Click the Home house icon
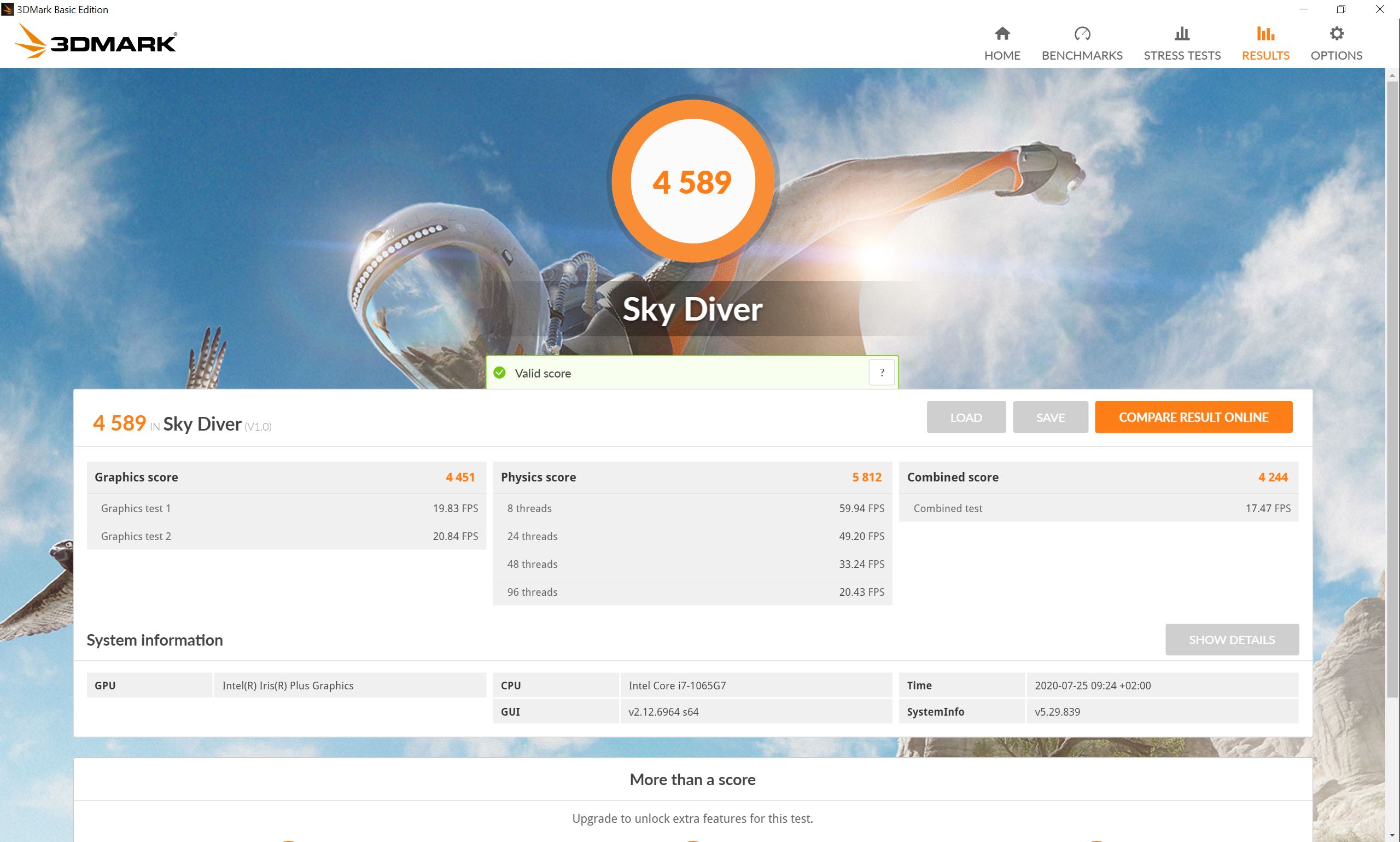 [x=1002, y=33]
